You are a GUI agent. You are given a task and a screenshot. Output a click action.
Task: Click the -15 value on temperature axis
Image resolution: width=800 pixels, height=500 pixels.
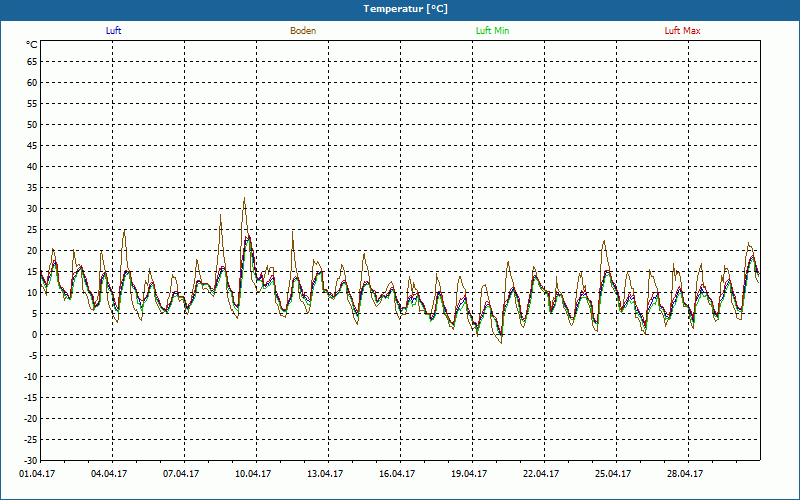31,397
